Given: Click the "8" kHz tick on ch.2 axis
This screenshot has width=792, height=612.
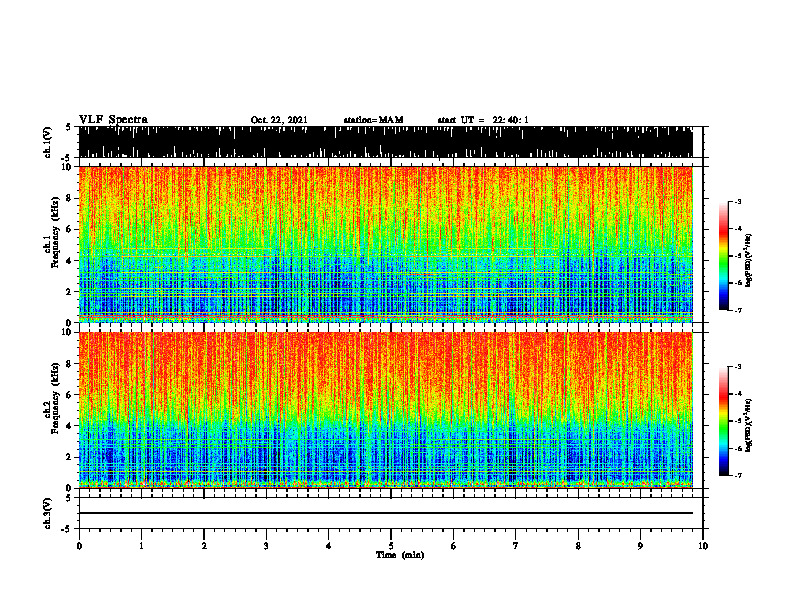Looking at the screenshot, I should [x=69, y=364].
